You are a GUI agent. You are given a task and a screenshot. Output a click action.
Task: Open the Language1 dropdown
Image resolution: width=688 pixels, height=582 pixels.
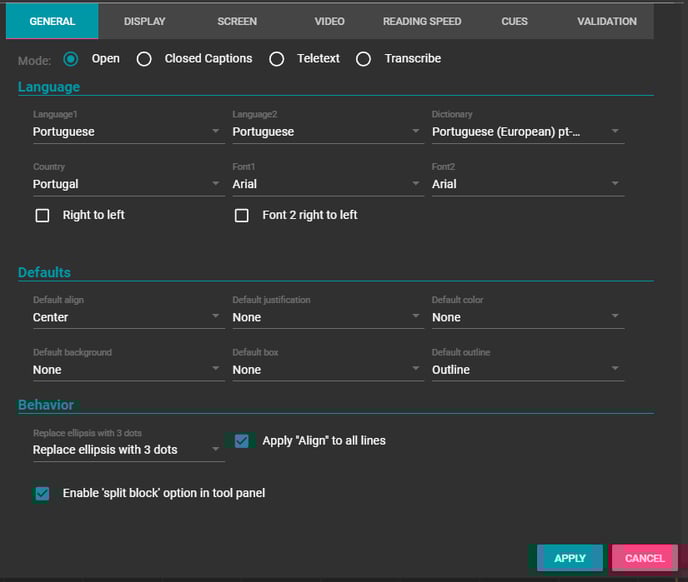click(127, 131)
